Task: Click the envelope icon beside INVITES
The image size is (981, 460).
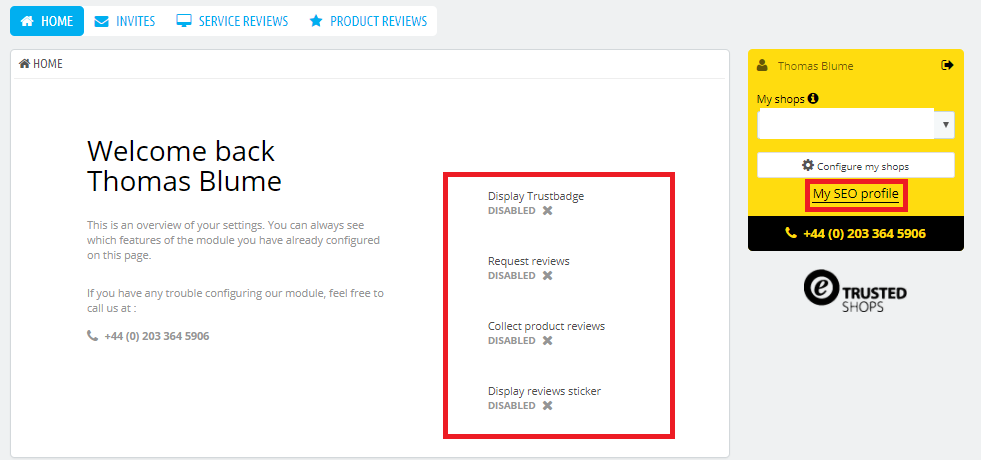Action: click(101, 21)
